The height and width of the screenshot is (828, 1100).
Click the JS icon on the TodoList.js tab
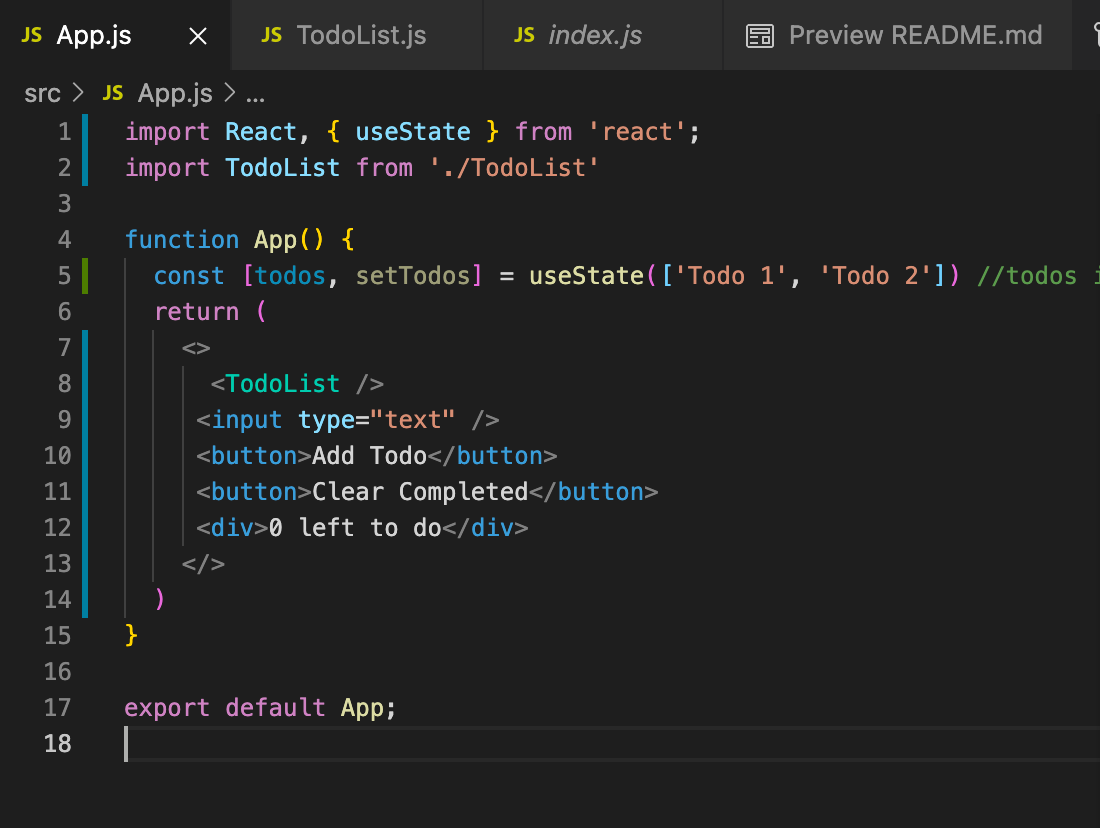[271, 35]
